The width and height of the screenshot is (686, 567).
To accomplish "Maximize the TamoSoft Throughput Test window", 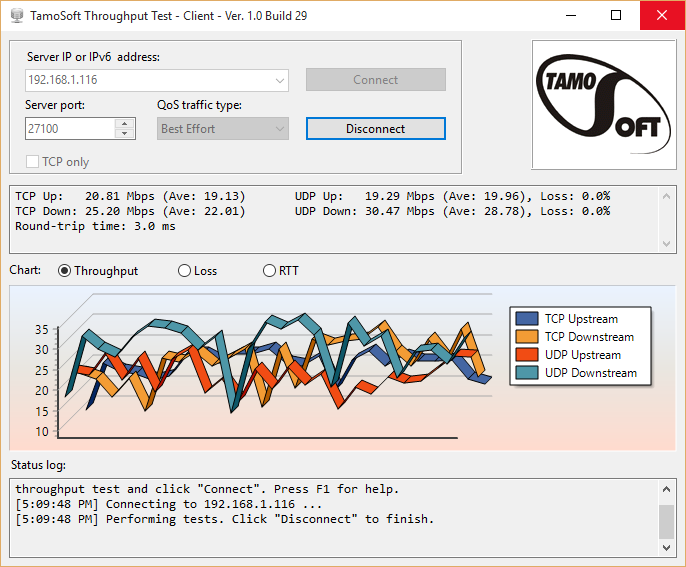I will point(616,15).
